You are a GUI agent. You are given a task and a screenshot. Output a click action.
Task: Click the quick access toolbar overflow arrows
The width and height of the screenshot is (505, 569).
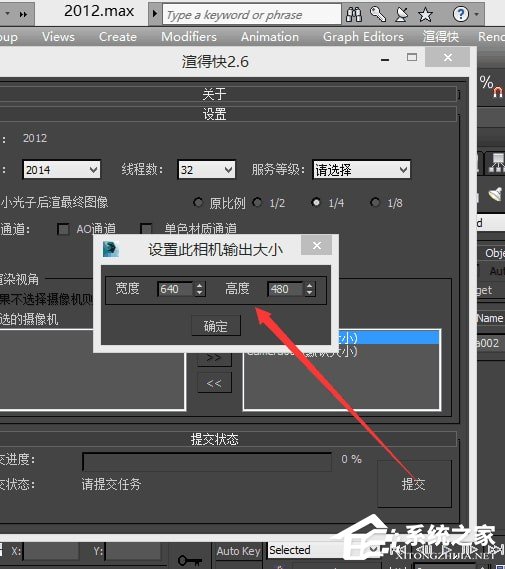tap(23, 15)
